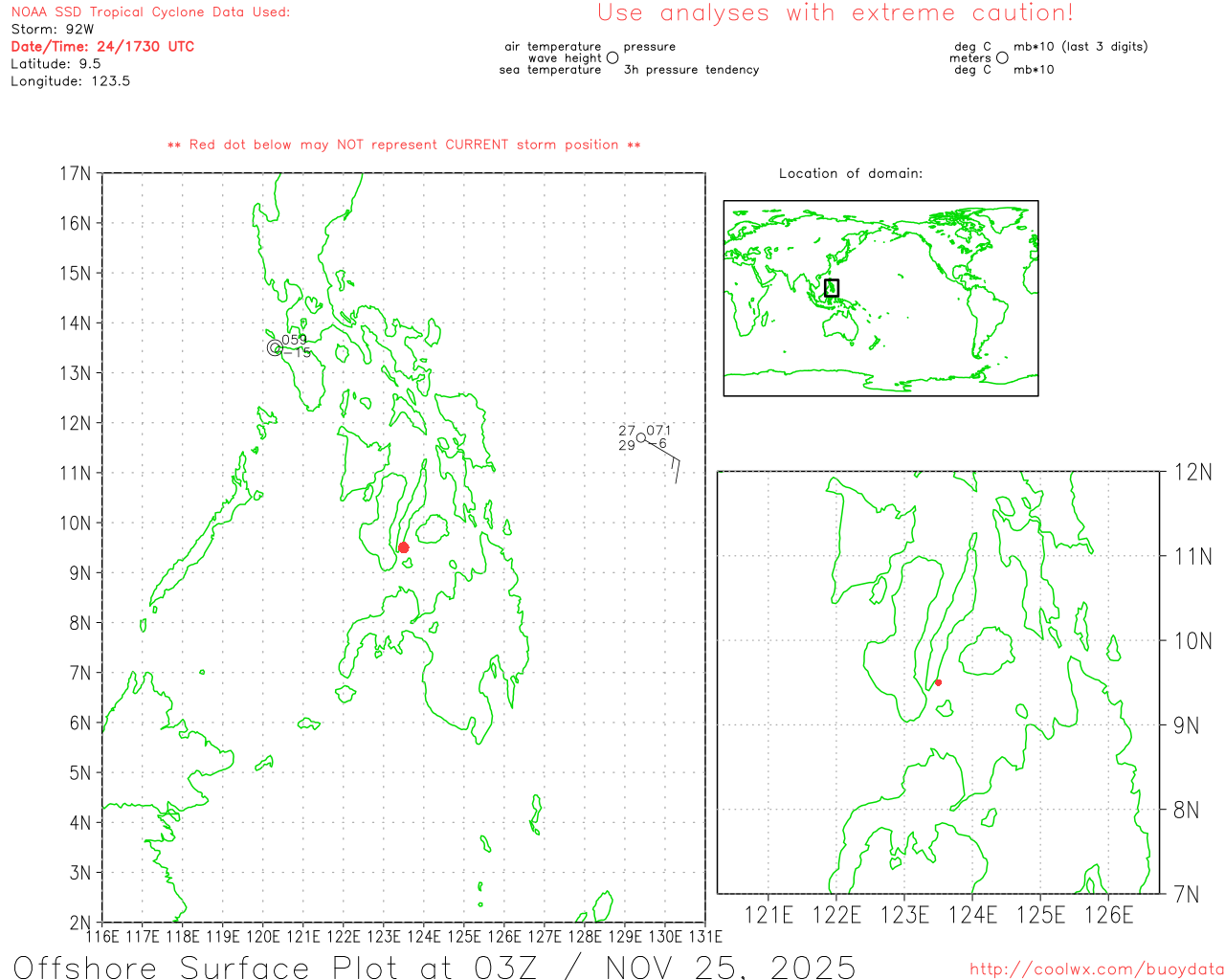Select the "059" pressure value near the buoy
1225x980 pixels.
(294, 340)
